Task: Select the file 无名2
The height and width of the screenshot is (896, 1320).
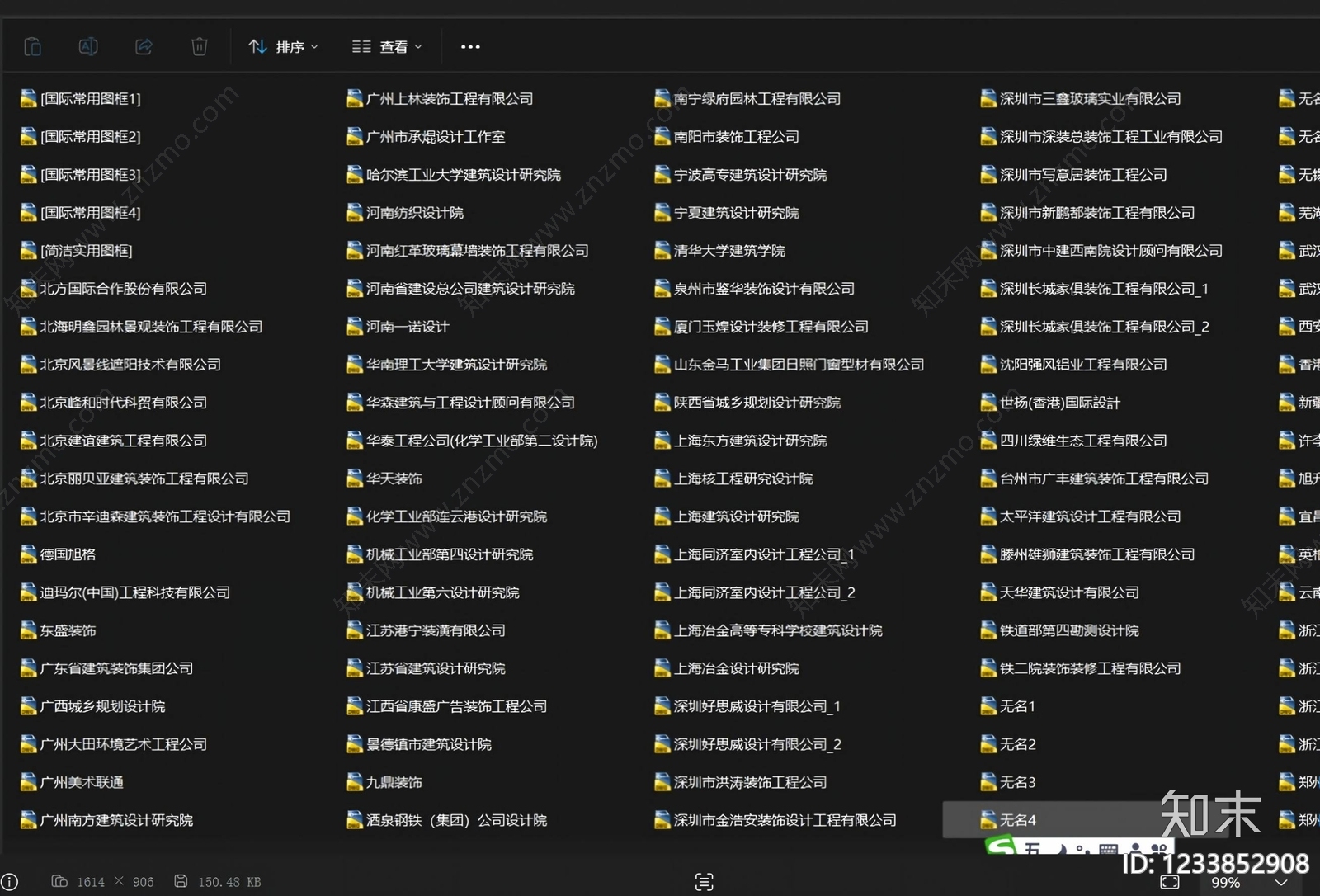Action: pos(1008,744)
